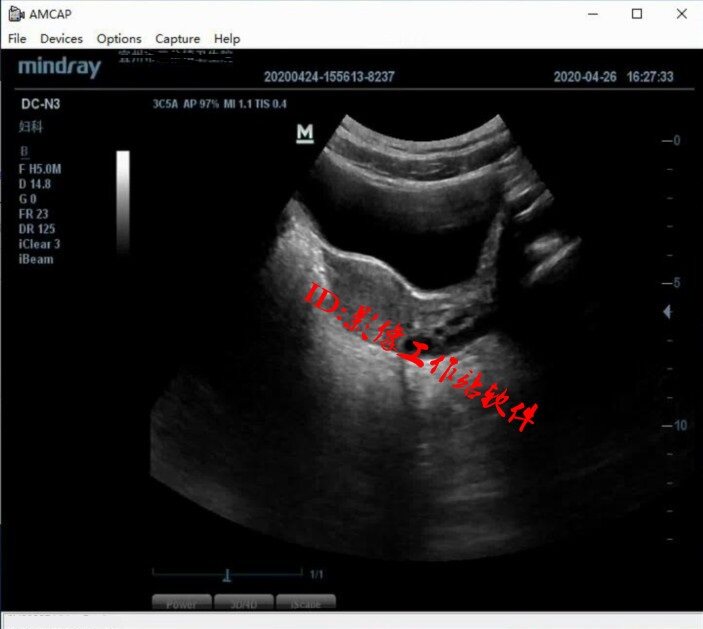Click the 3C5A probe label
Viewport: 703px width, 629px height.
pyautogui.click(x=165, y=104)
